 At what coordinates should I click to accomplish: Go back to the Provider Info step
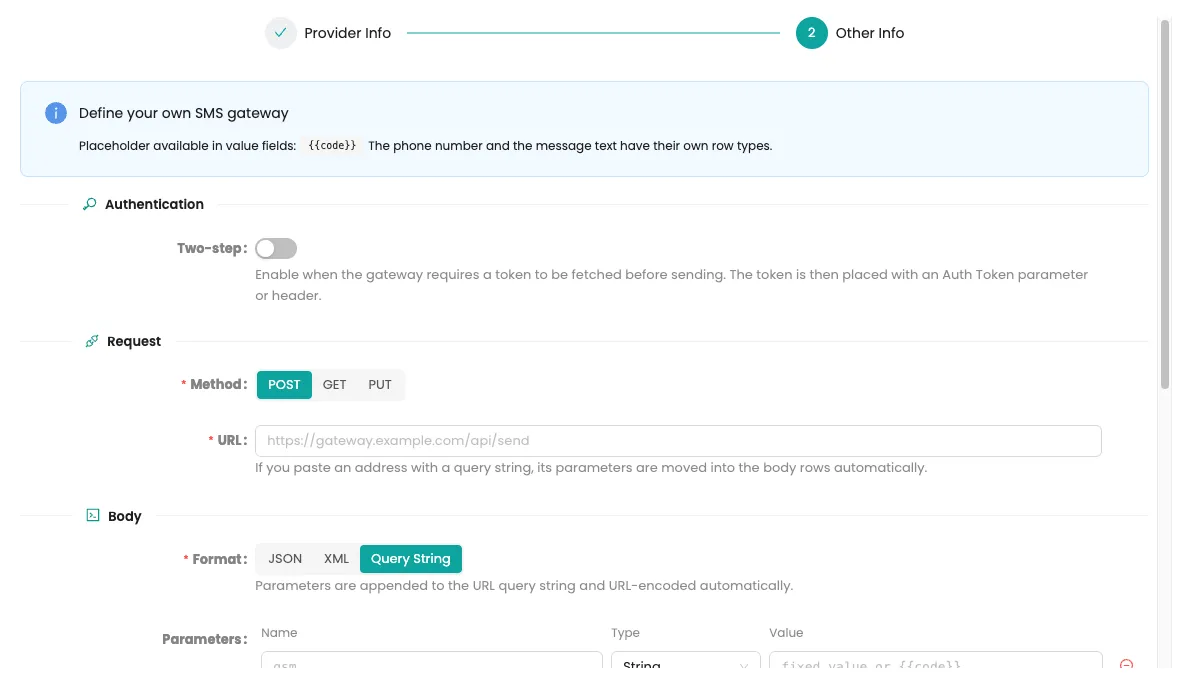pos(347,33)
